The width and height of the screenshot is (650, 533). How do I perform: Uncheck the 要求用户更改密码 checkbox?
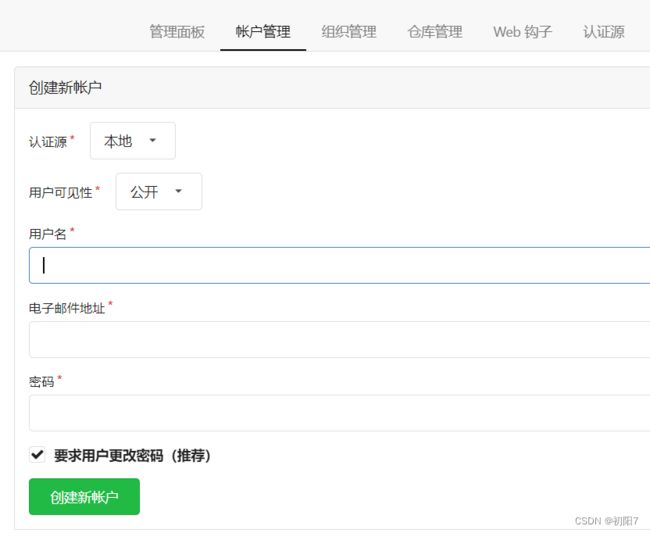37,455
